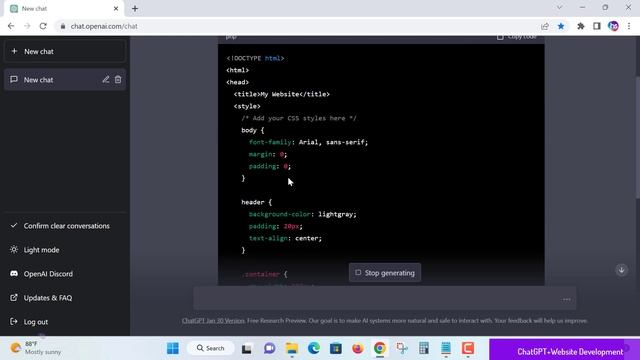The height and width of the screenshot is (360, 640).
Task: Go forward in the browser
Action: pyautogui.click(x=27, y=26)
